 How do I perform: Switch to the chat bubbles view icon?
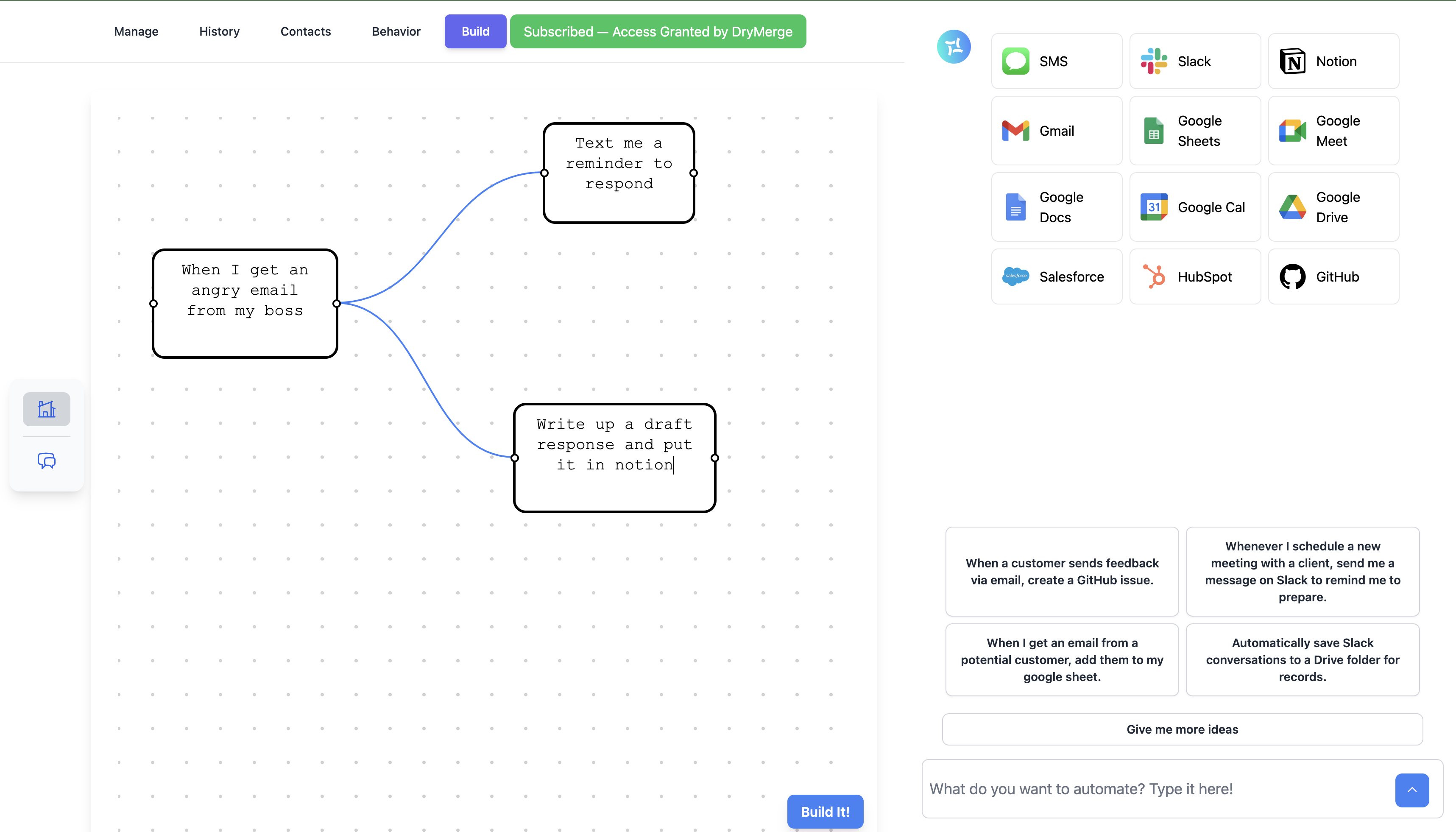pyautogui.click(x=46, y=461)
